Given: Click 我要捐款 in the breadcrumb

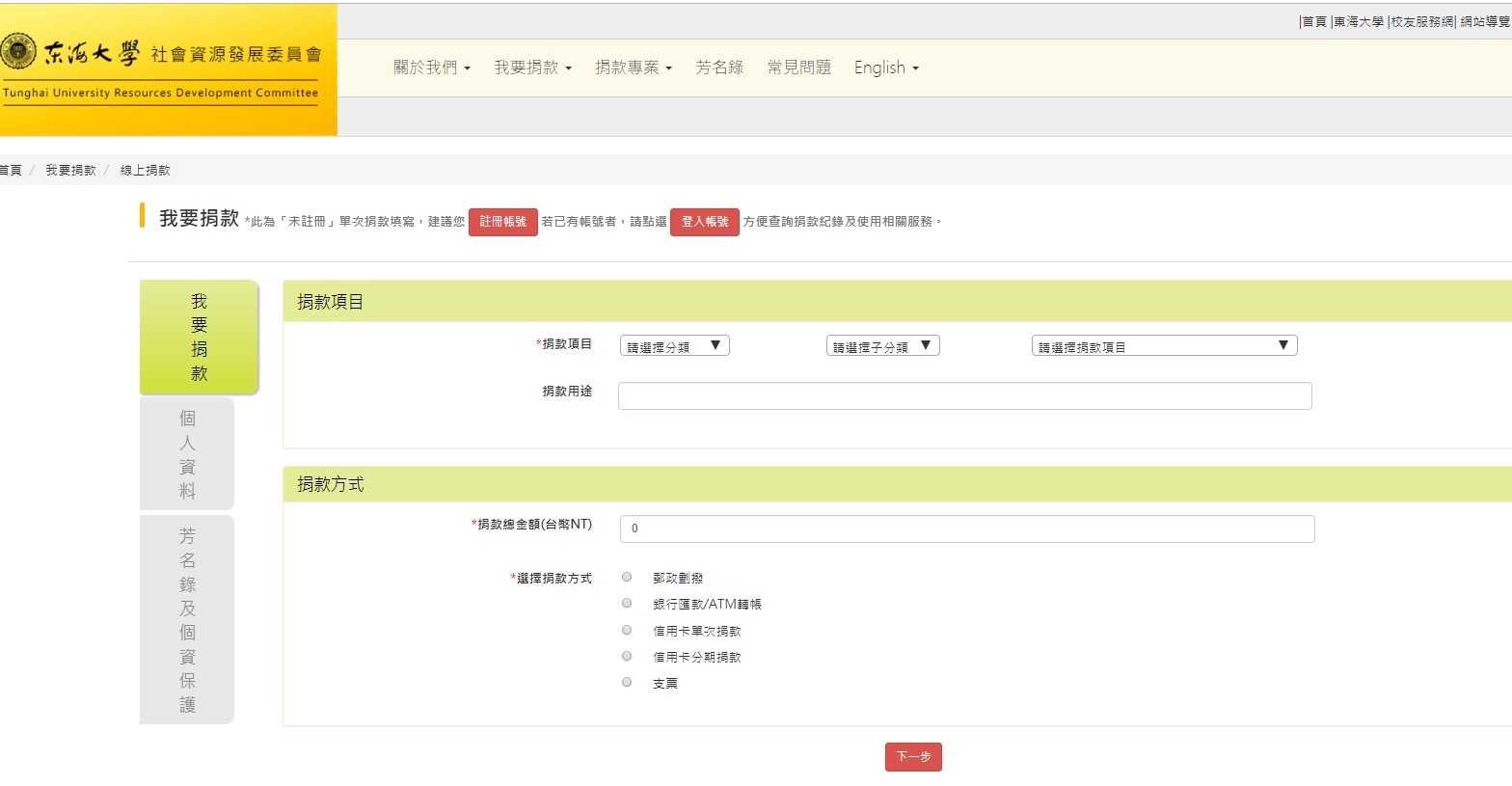Looking at the screenshot, I should tap(70, 170).
